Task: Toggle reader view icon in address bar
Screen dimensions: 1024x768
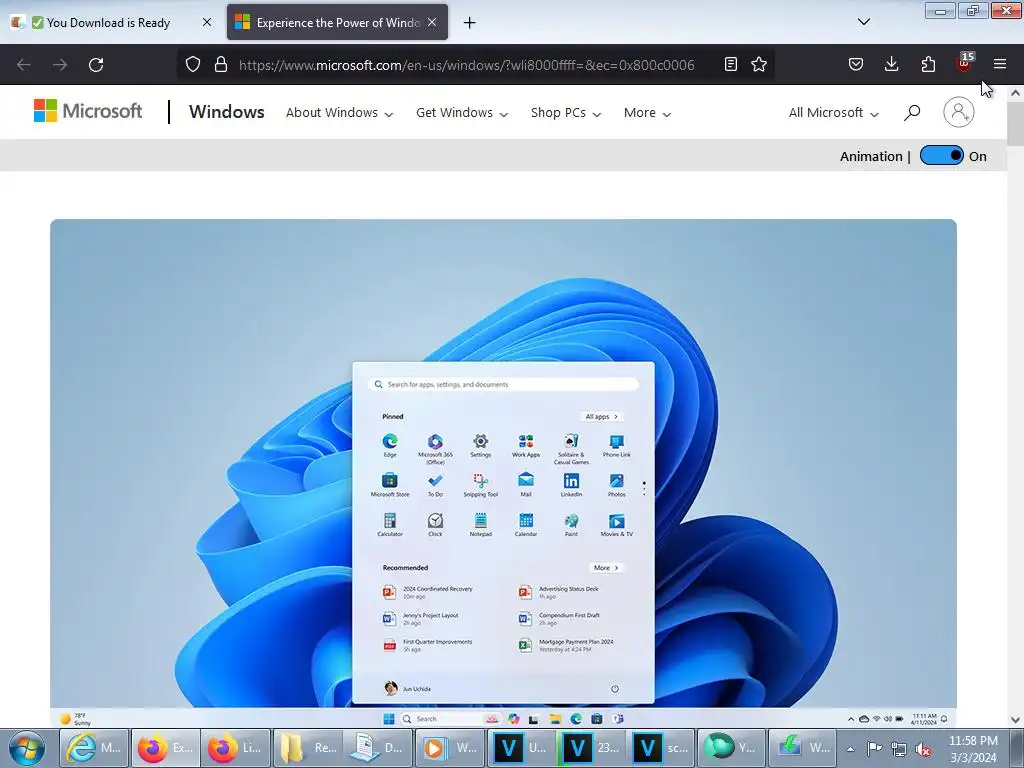Action: pyautogui.click(x=731, y=64)
